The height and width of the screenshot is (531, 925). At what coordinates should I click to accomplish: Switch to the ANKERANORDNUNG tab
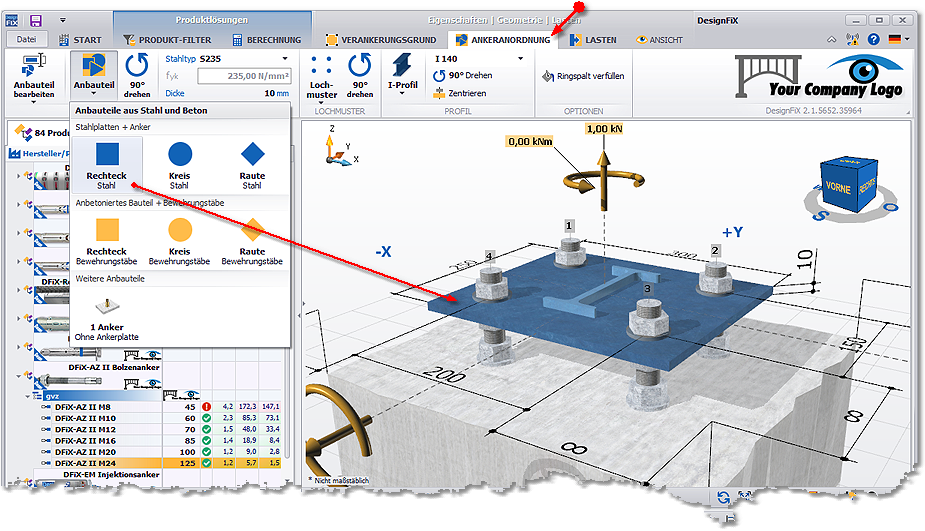503,40
